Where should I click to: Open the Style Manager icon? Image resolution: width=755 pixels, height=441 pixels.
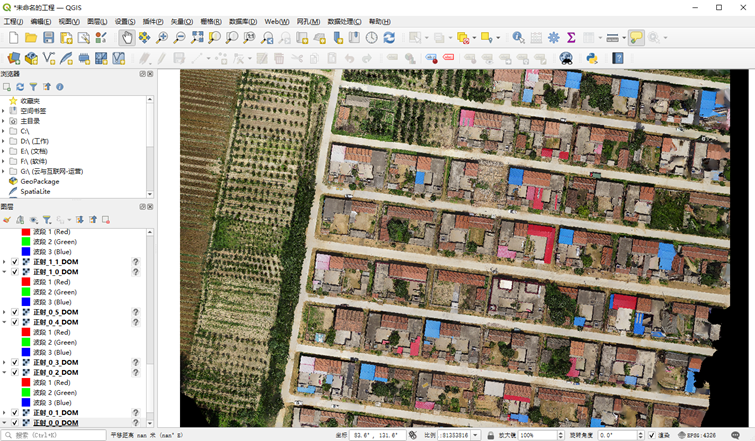pyautogui.click(x=101, y=38)
